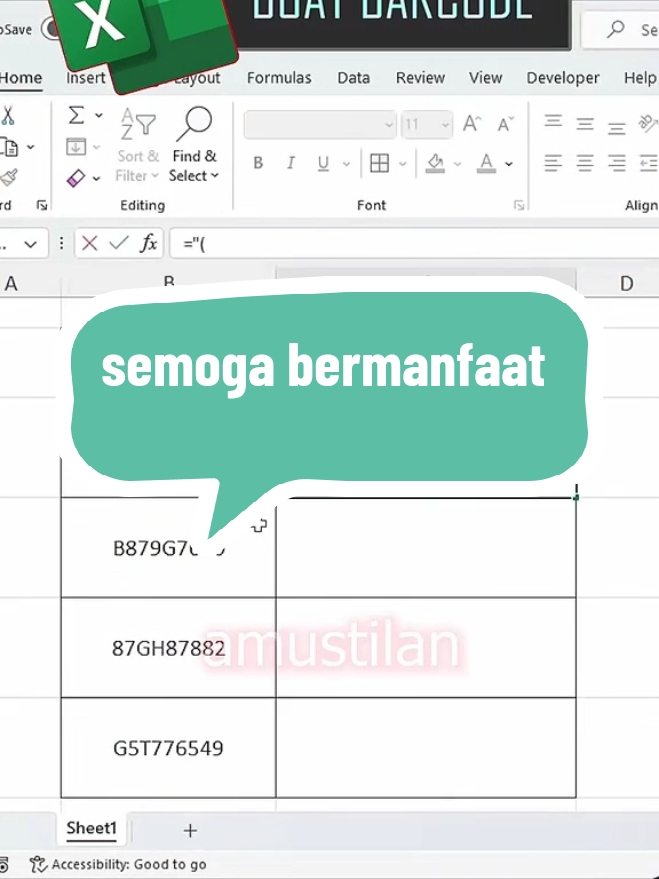The image size is (659, 879).
Task: Cancel formula entry with X
Action: tap(90, 243)
